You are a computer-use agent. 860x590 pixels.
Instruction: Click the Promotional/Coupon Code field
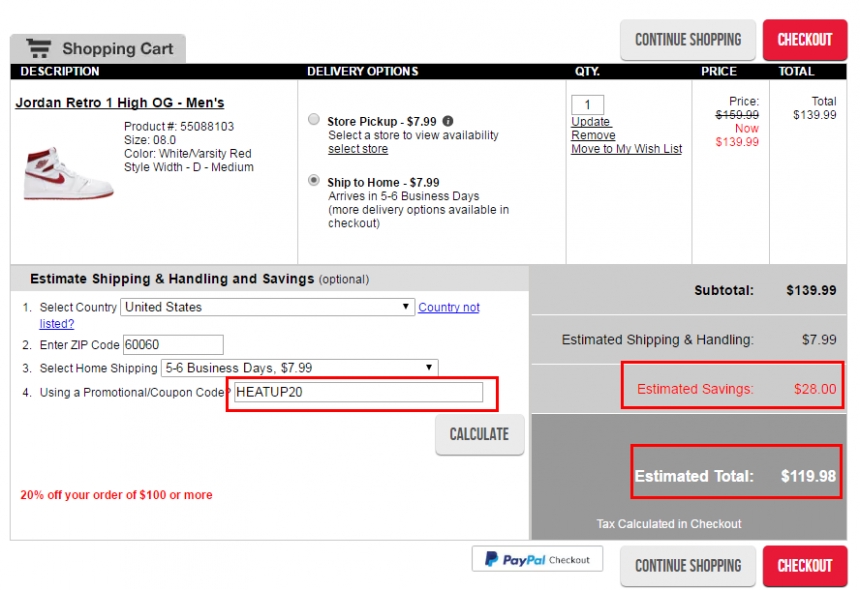[359, 392]
